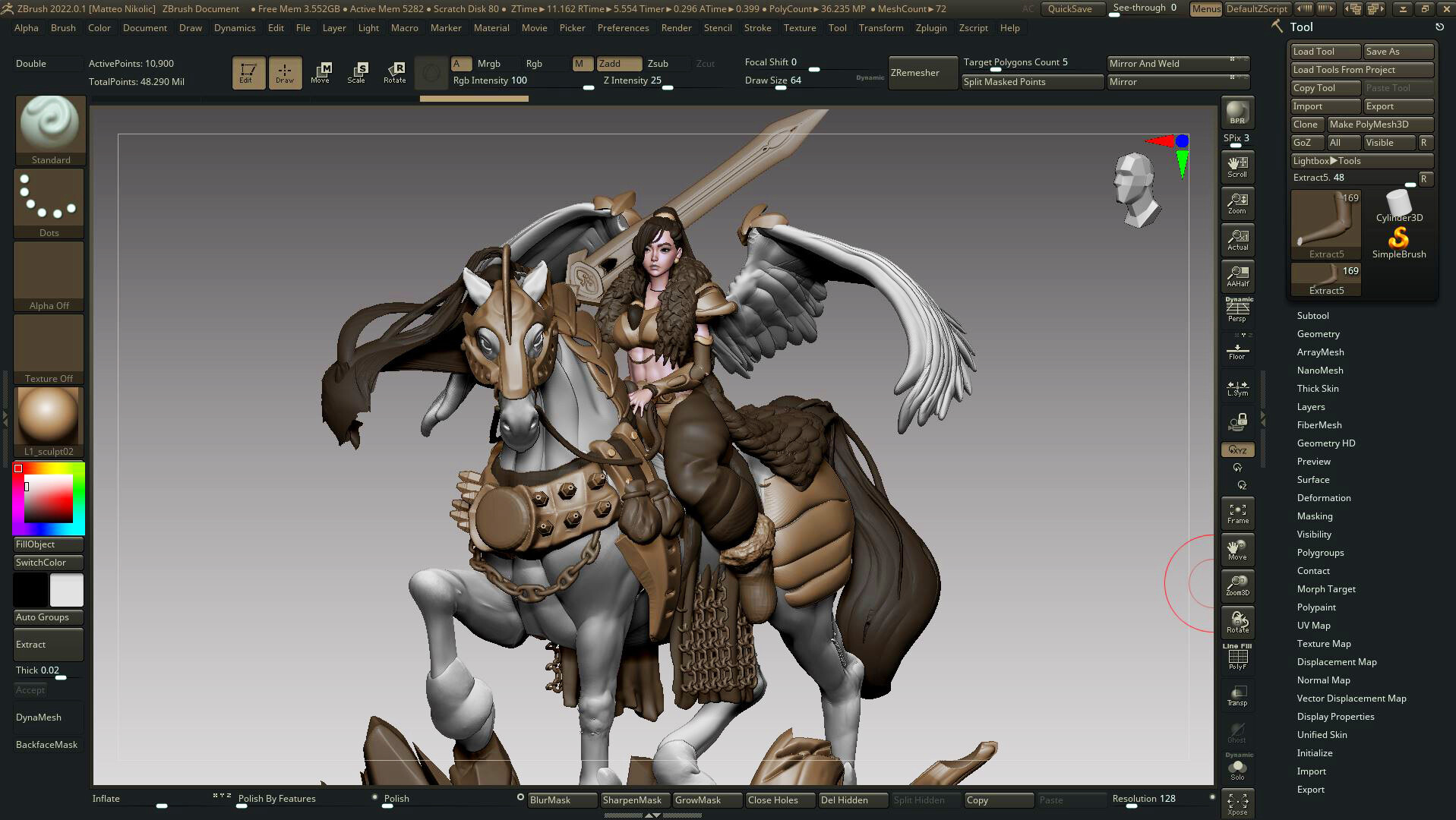Click the Make PolyMesh3D button

(x=1380, y=124)
